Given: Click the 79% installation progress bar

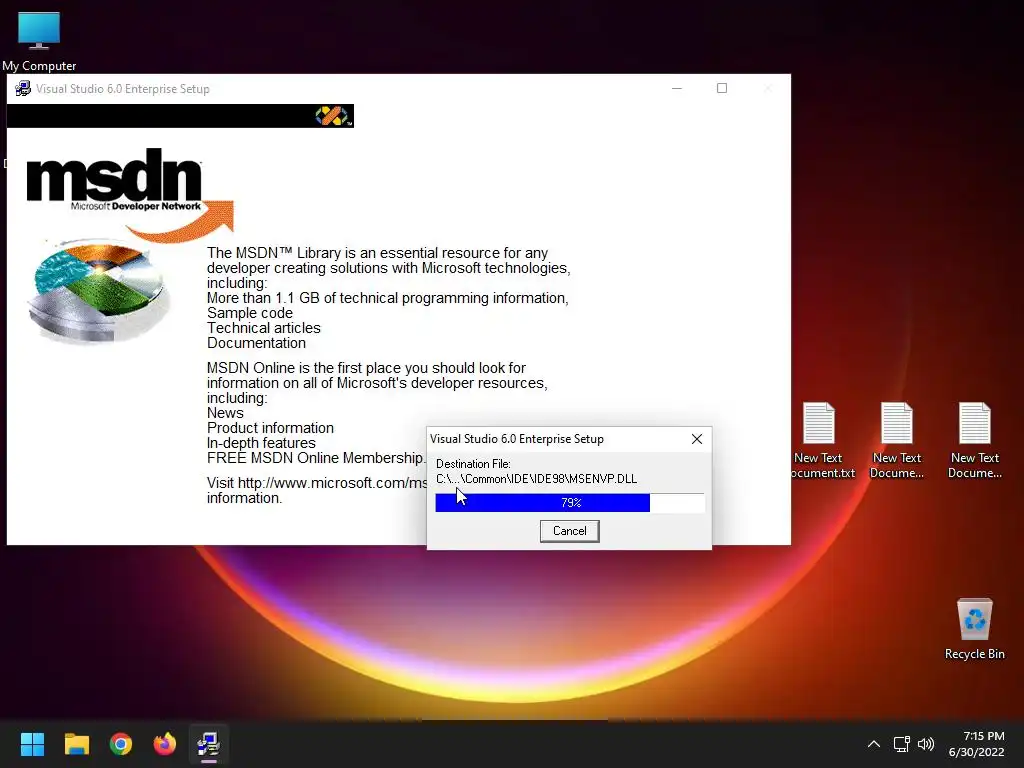Looking at the screenshot, I should 569,502.
